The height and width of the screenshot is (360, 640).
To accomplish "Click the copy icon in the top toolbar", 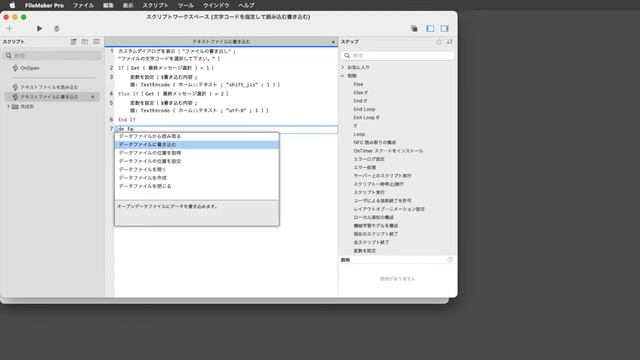I will pos(414,29).
